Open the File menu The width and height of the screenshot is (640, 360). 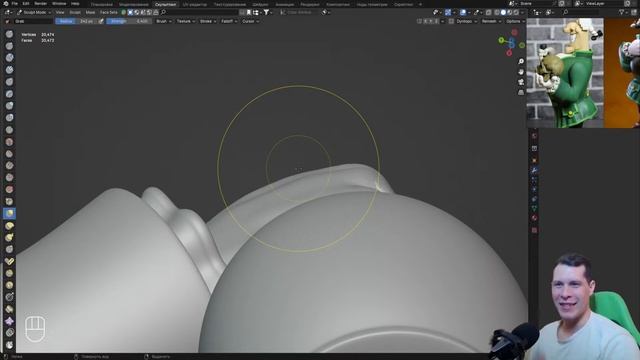[x=15, y=3]
